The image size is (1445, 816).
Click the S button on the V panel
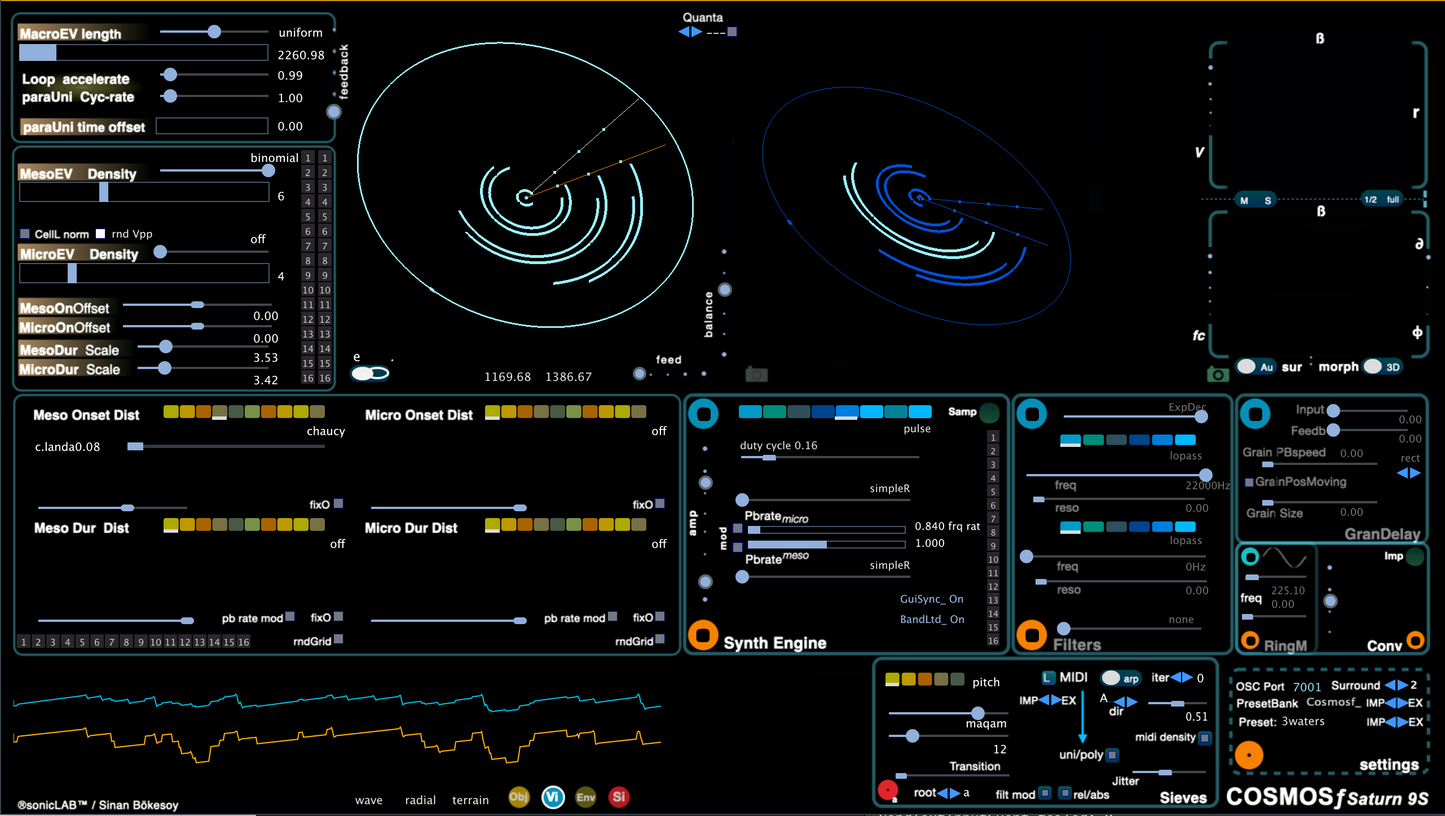[1268, 200]
